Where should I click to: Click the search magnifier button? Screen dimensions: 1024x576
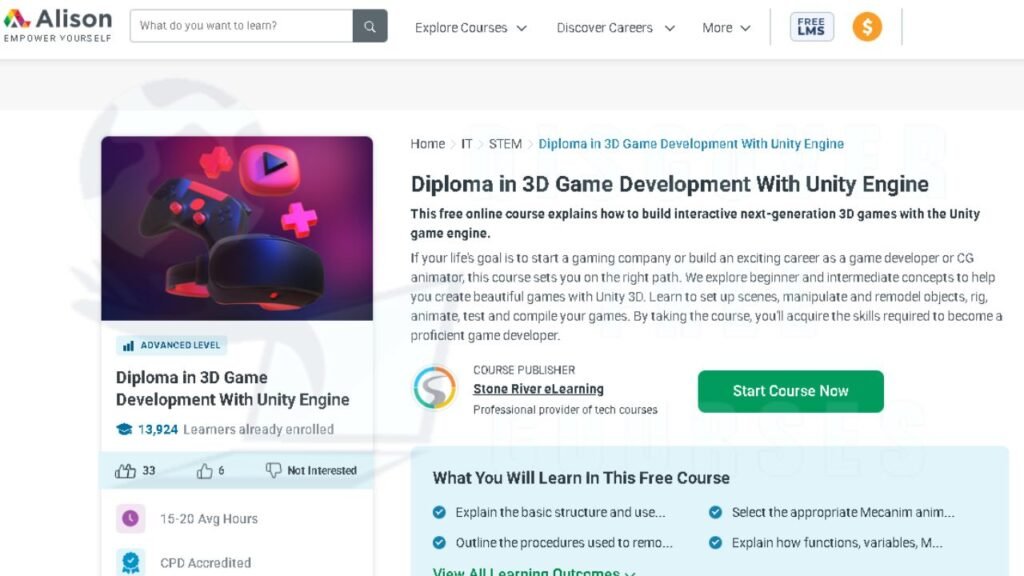(370, 26)
